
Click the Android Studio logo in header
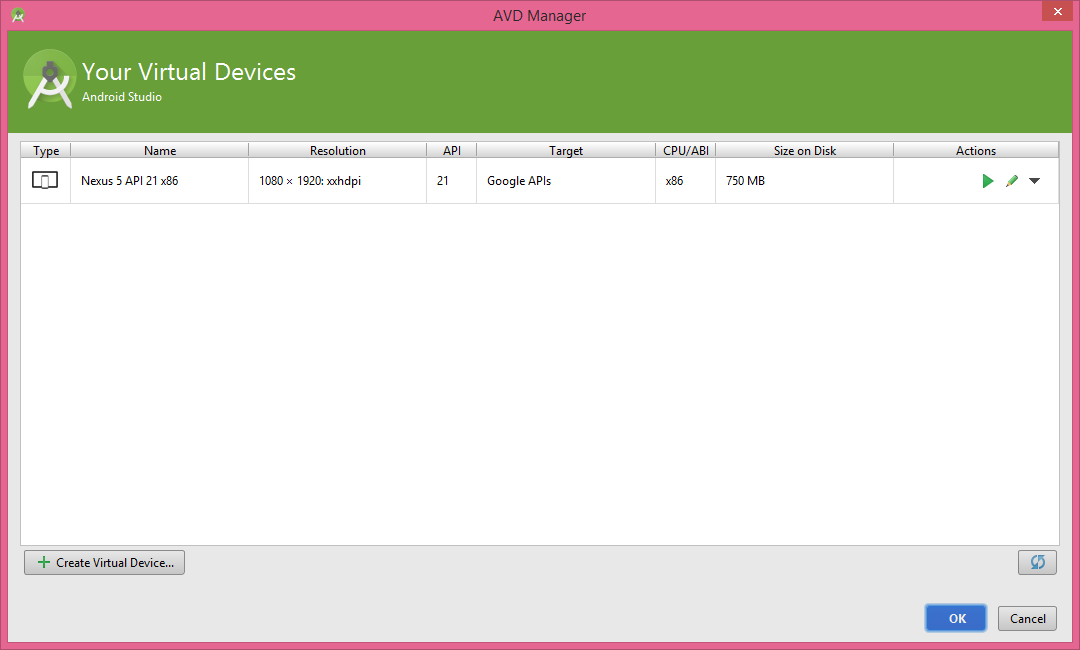point(49,80)
